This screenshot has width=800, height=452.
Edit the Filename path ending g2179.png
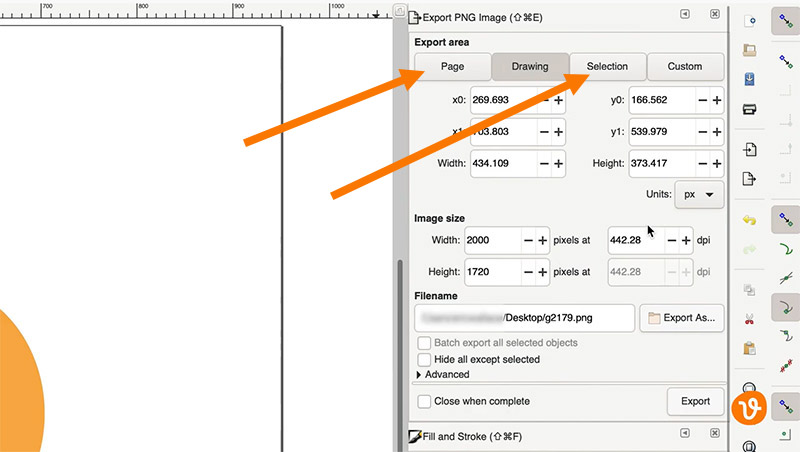coord(524,318)
